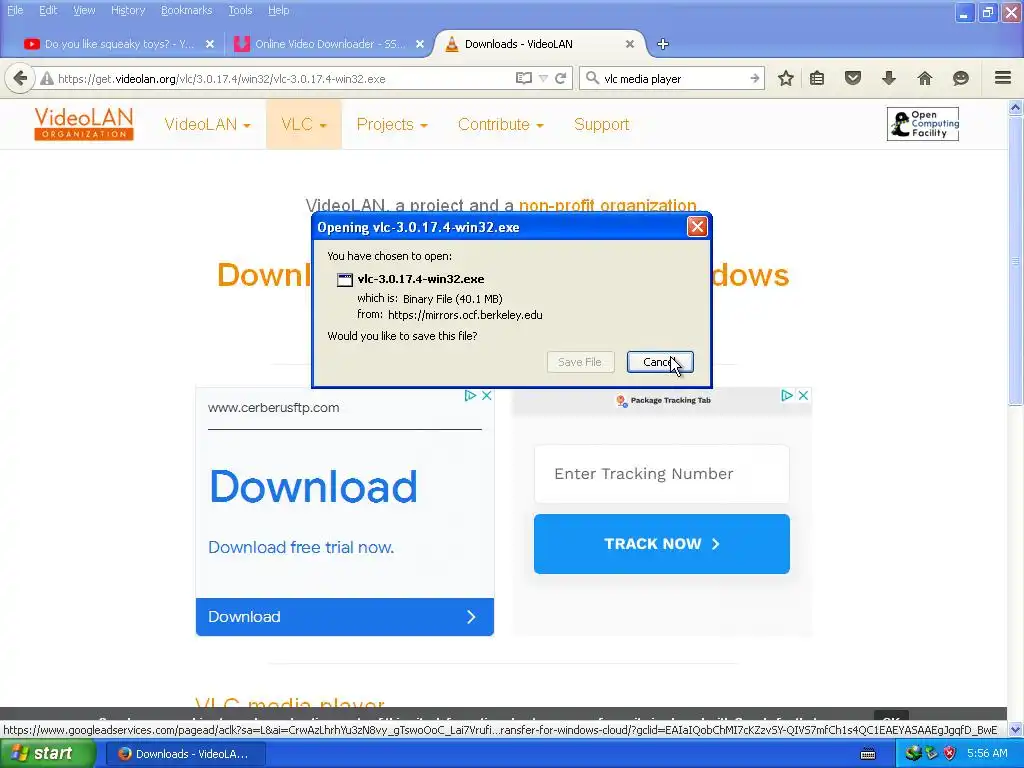Click the keyboard icon in the taskbar
The height and width of the screenshot is (768, 1024).
tap(868, 754)
